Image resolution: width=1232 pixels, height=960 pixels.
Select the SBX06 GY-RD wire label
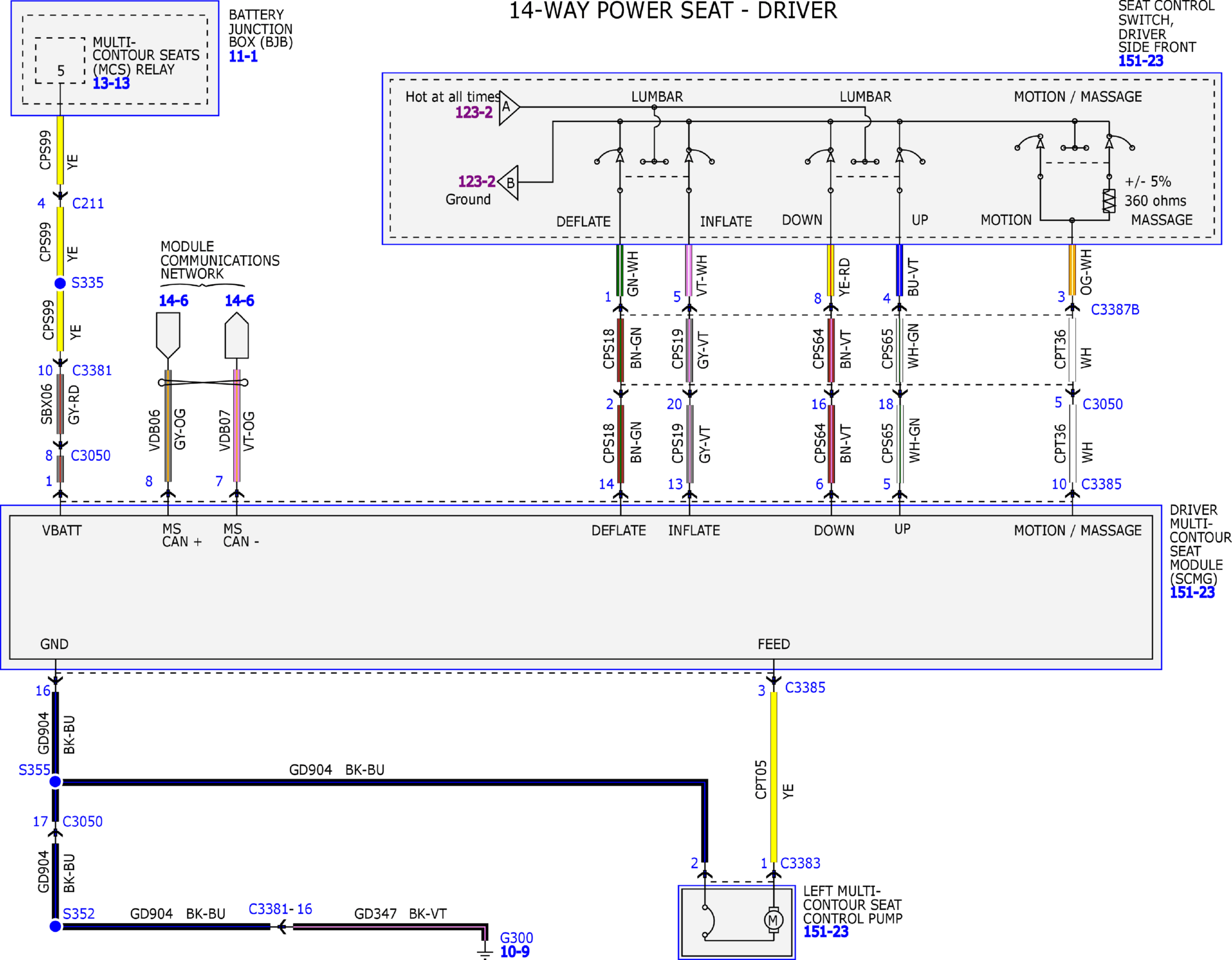coord(60,405)
